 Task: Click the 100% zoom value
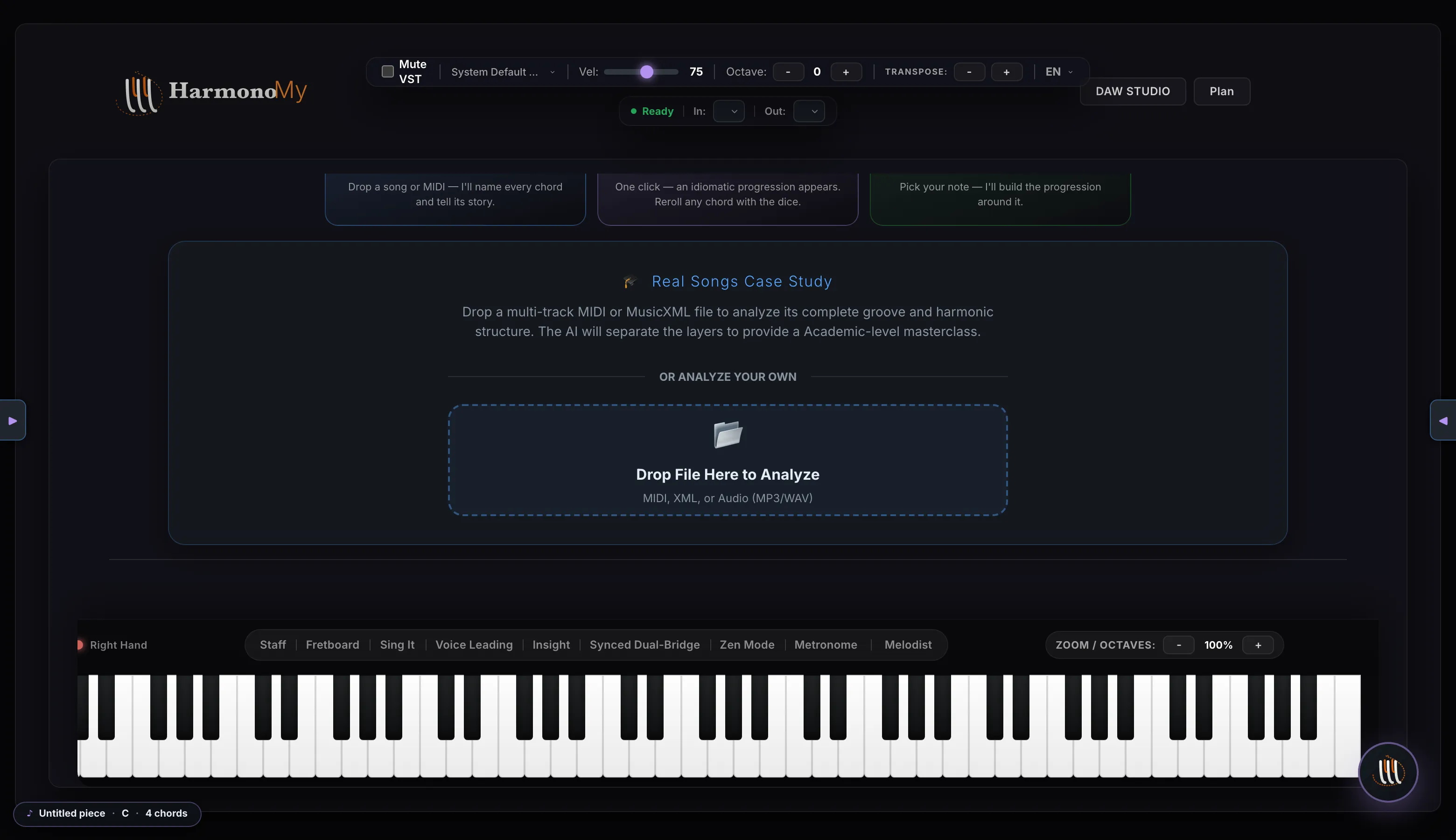pyautogui.click(x=1218, y=645)
